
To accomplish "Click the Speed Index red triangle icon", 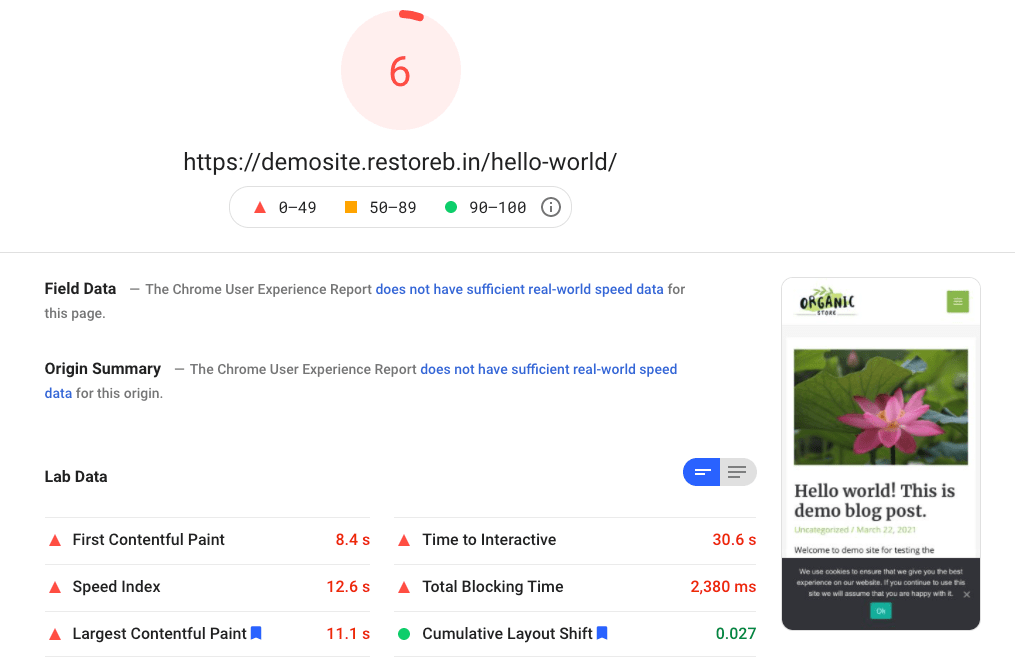I will pos(55,587).
